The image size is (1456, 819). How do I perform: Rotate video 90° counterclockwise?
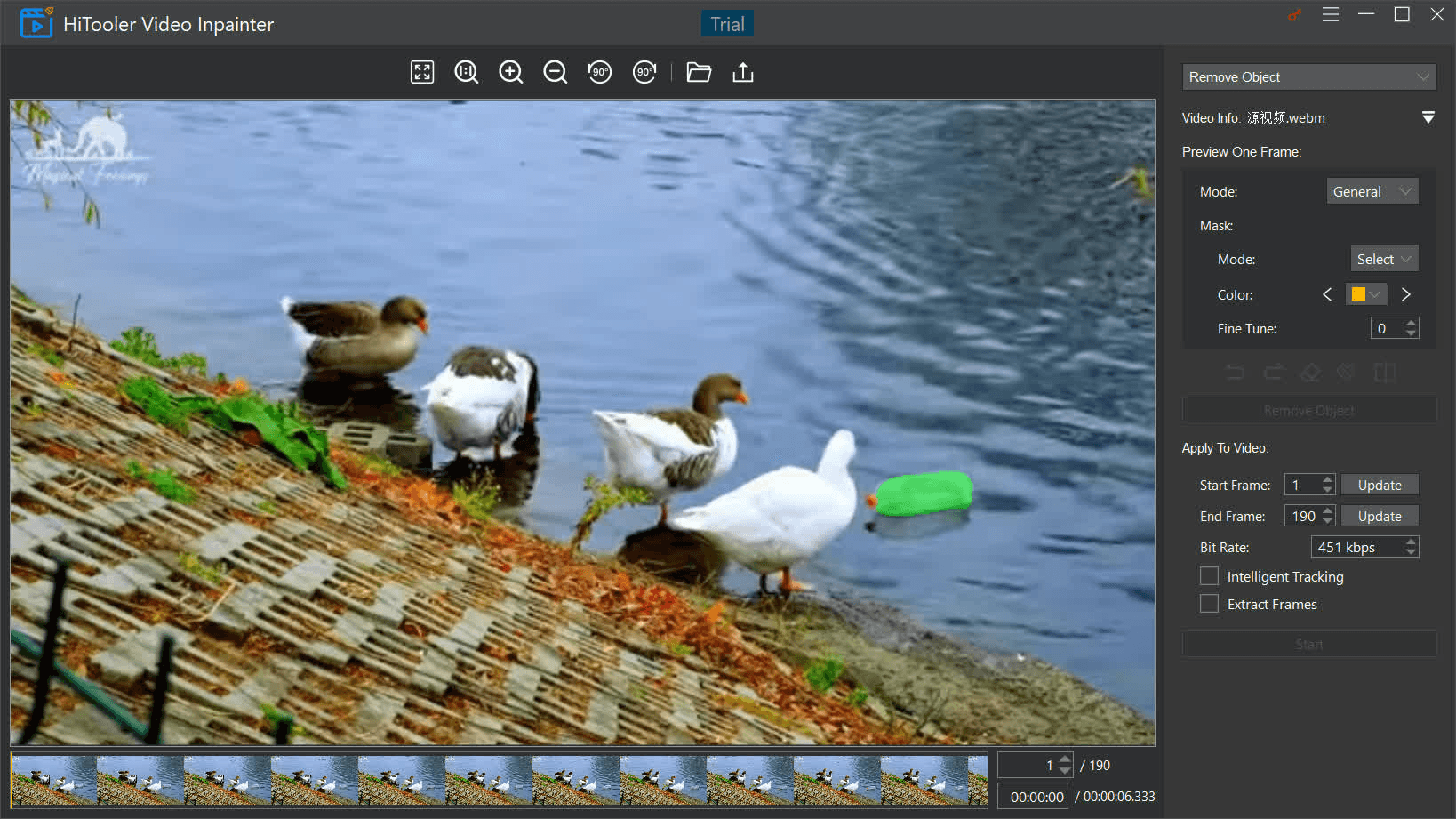pyautogui.click(x=600, y=72)
